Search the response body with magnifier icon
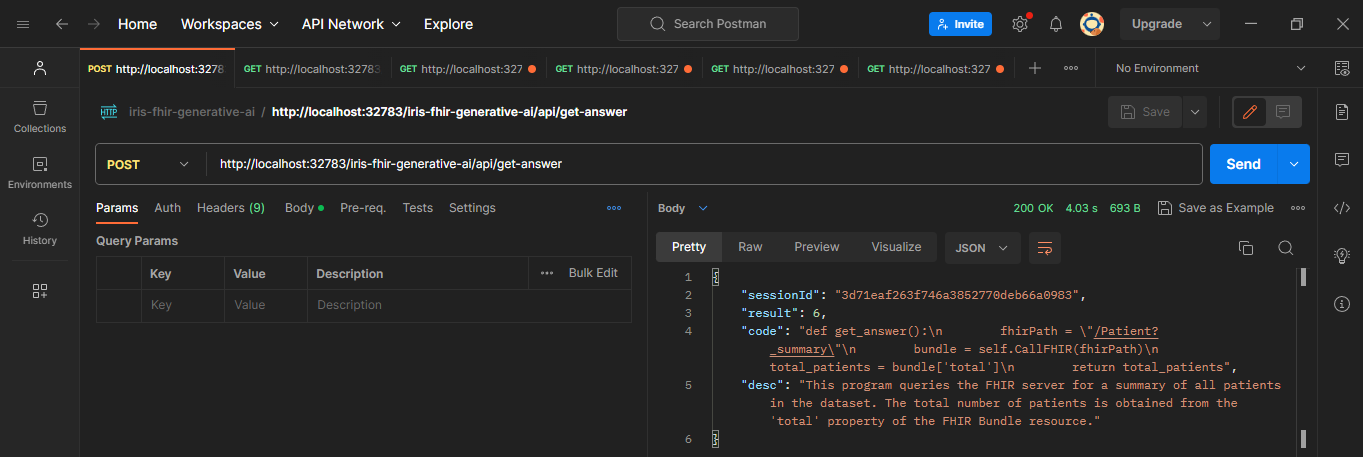The image size is (1363, 457). tap(1286, 247)
